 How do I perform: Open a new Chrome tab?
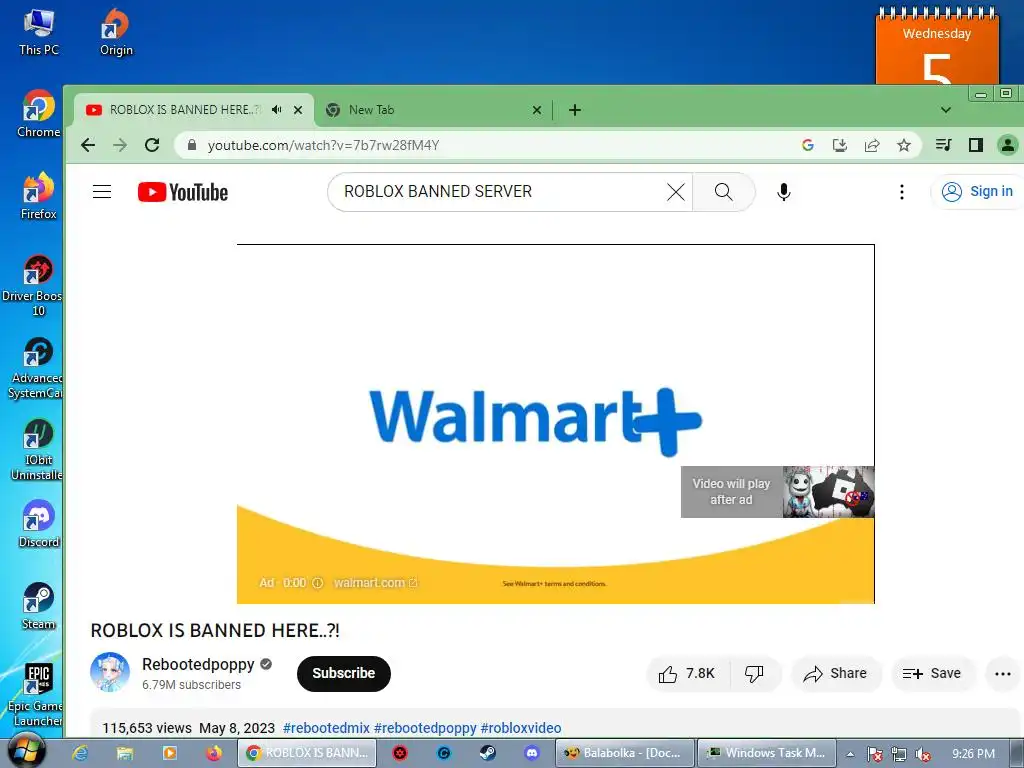(x=575, y=110)
